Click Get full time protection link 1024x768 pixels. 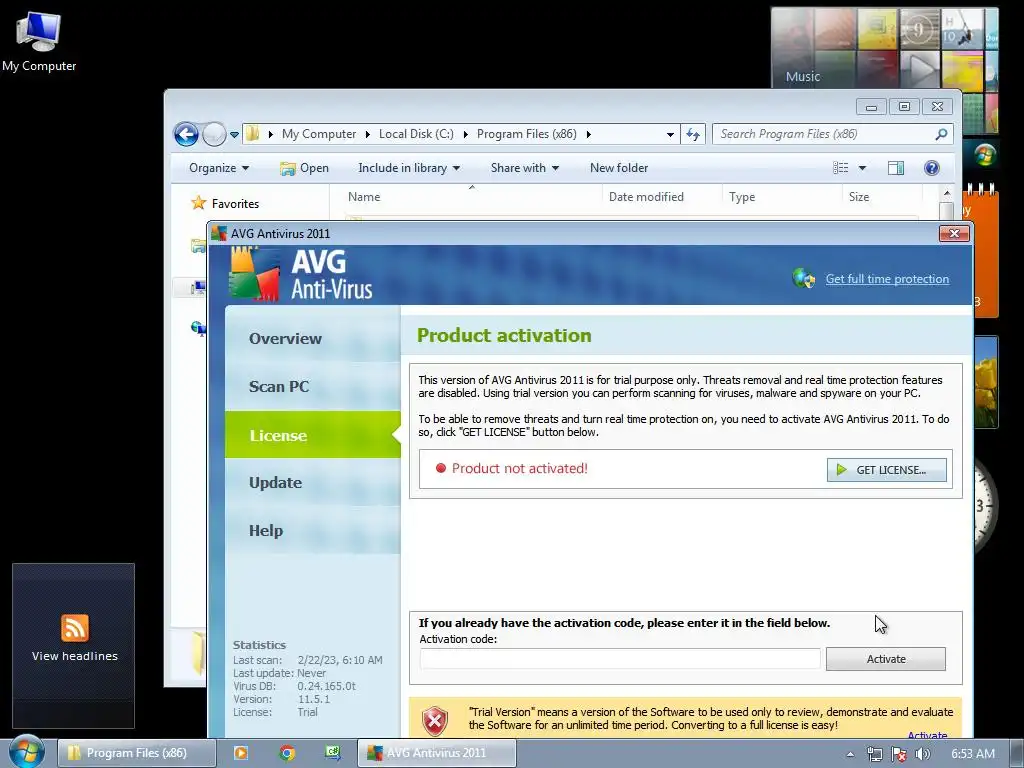pyautogui.click(x=887, y=279)
